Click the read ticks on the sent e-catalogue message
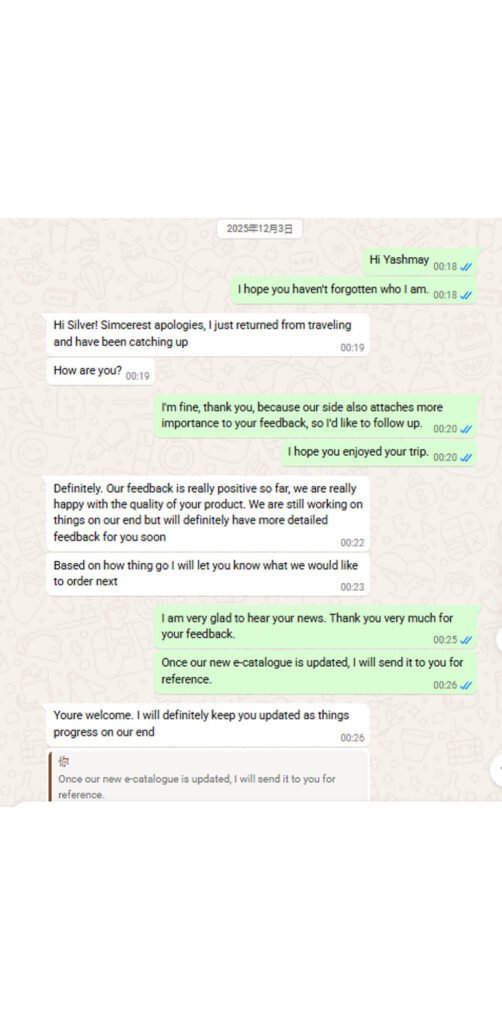Image resolution: width=502 pixels, height=1024 pixels. pyautogui.click(x=466, y=685)
